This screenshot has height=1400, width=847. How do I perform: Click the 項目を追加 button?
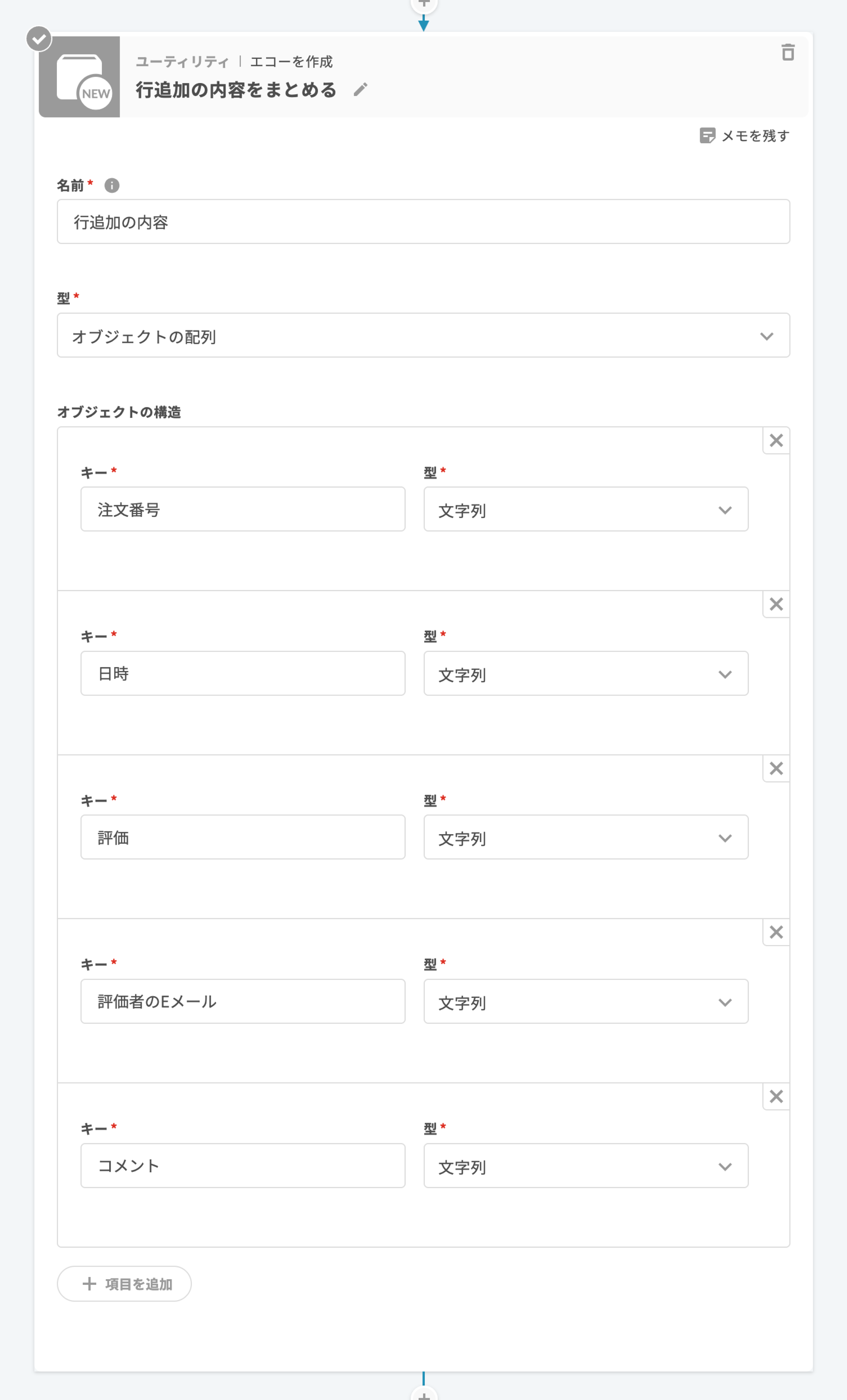click(x=124, y=1284)
